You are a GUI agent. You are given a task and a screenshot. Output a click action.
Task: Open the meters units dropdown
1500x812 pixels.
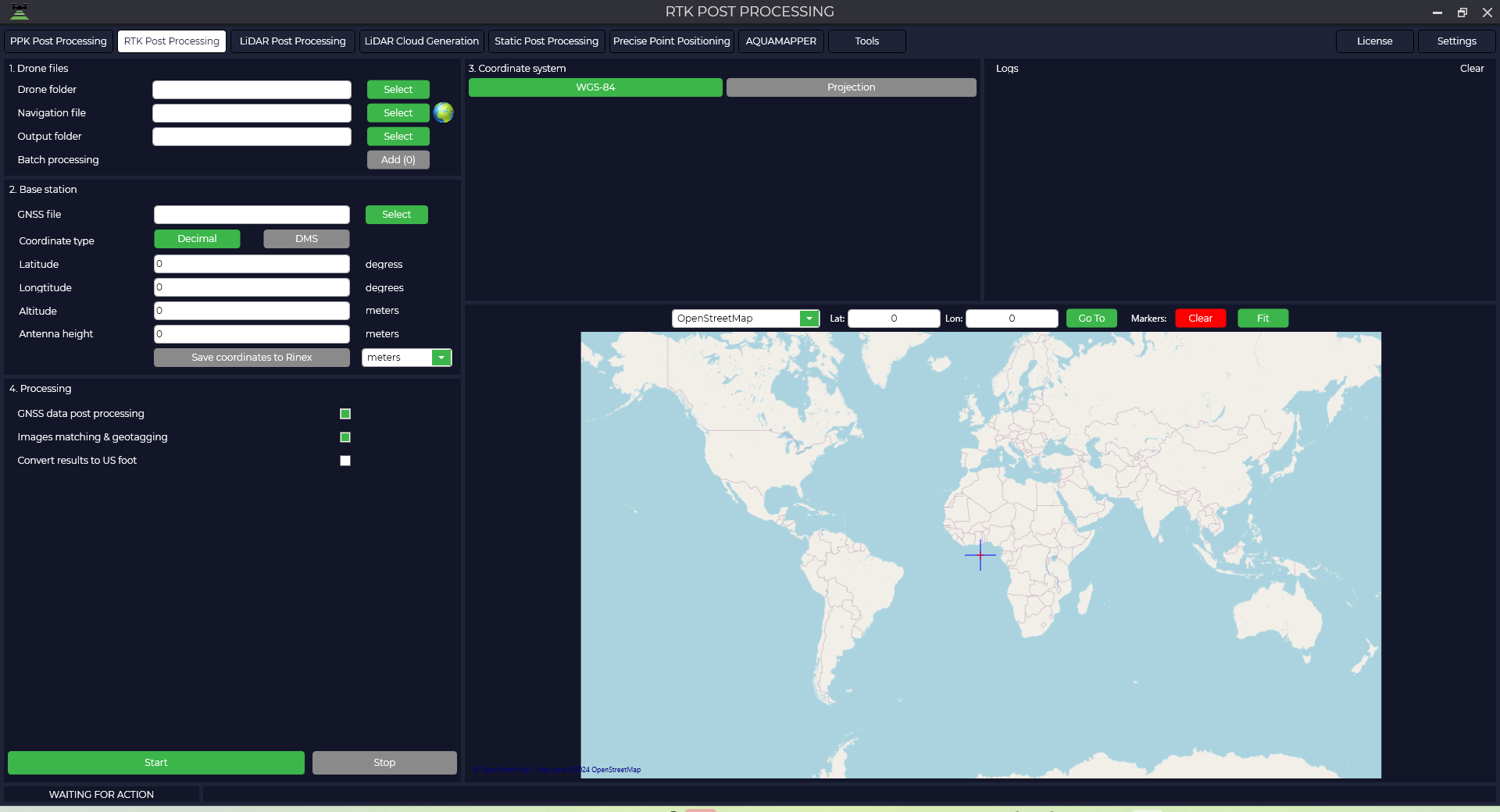[x=441, y=358]
